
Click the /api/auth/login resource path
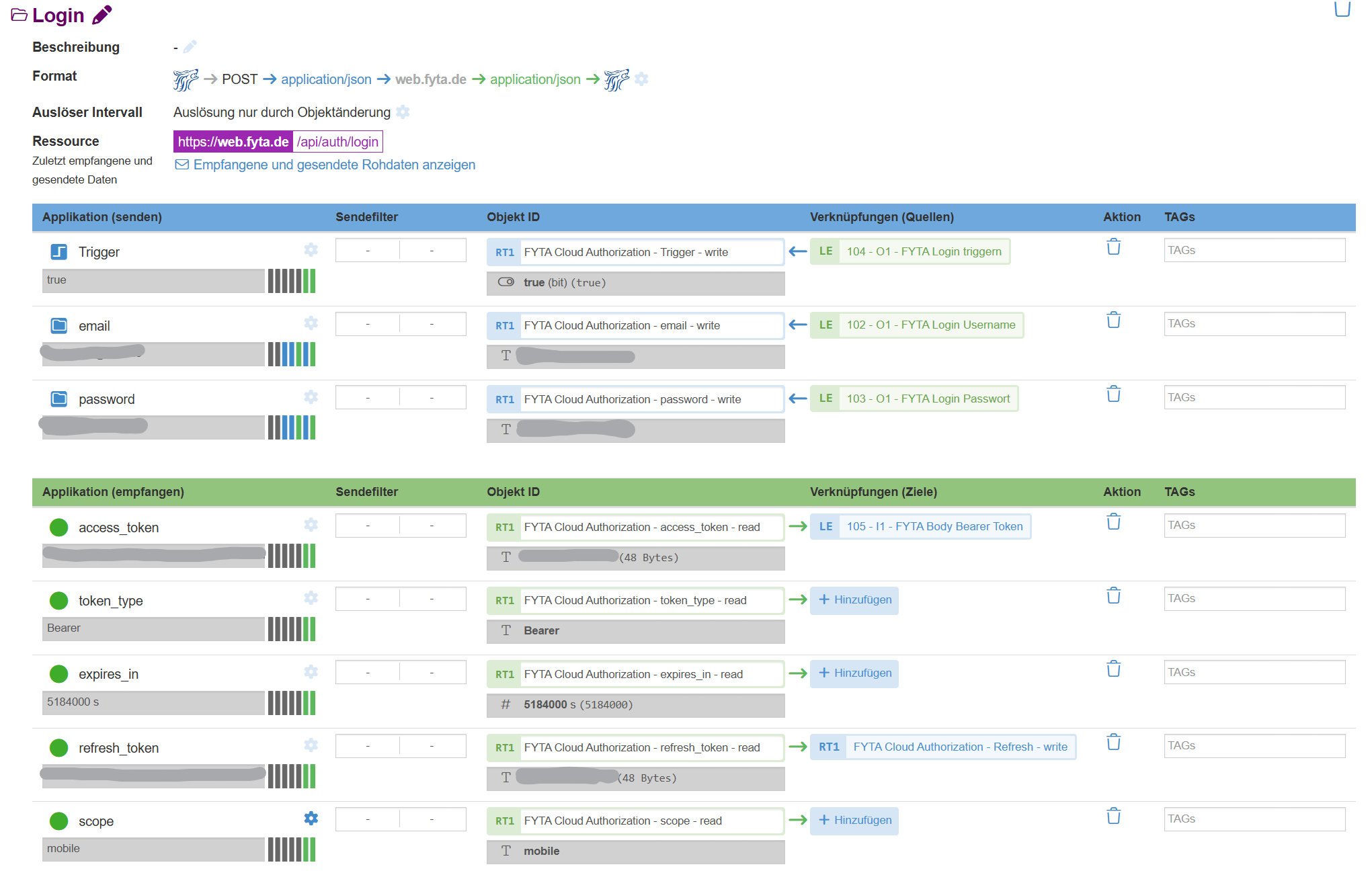coord(337,142)
